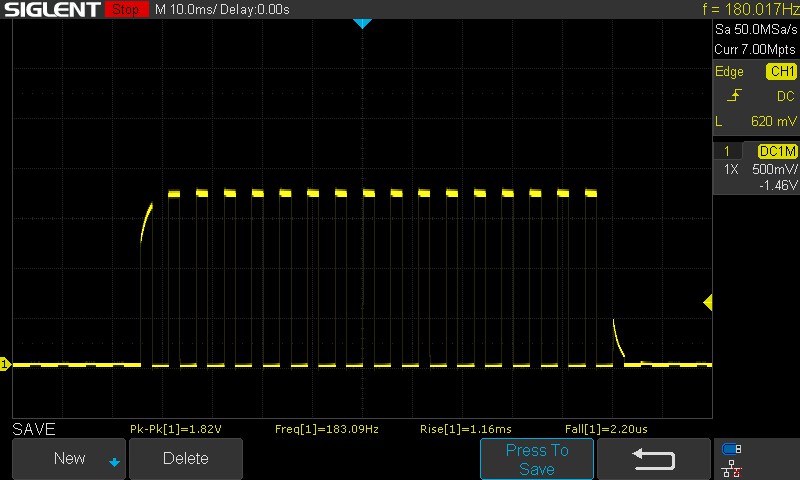Open the Edge trigger type setting
Screen dimensions: 800x480
729,72
